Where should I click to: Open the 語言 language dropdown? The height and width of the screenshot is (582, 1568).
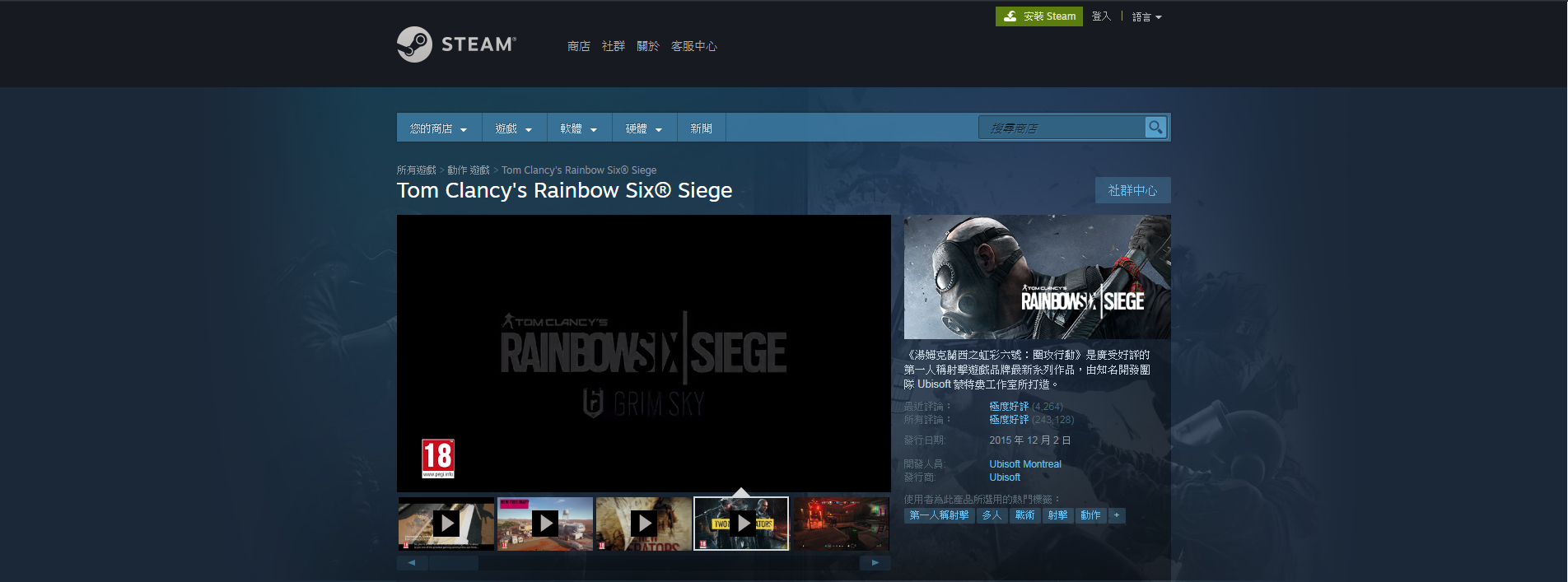(1146, 17)
